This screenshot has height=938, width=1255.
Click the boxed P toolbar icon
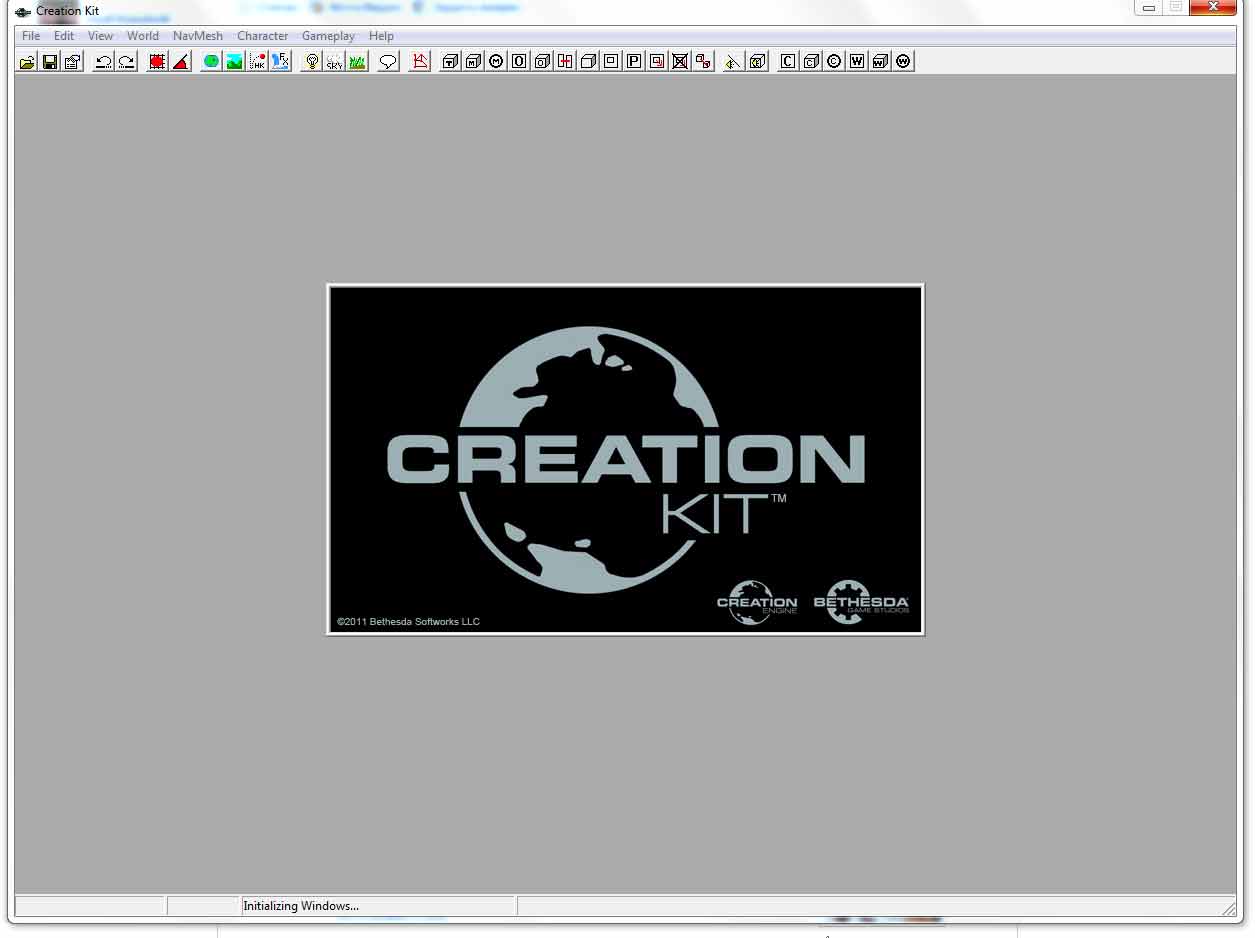[x=634, y=62]
